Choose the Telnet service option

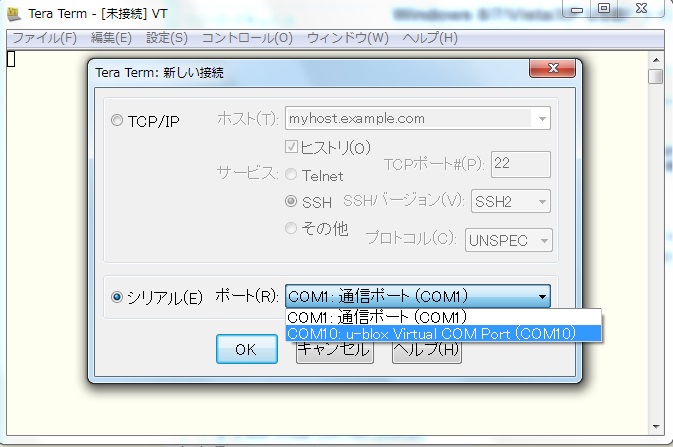pos(291,174)
